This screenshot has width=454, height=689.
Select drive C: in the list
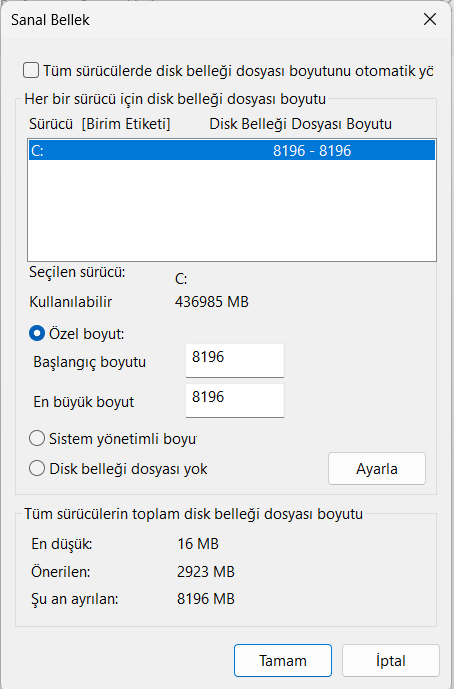click(232, 150)
